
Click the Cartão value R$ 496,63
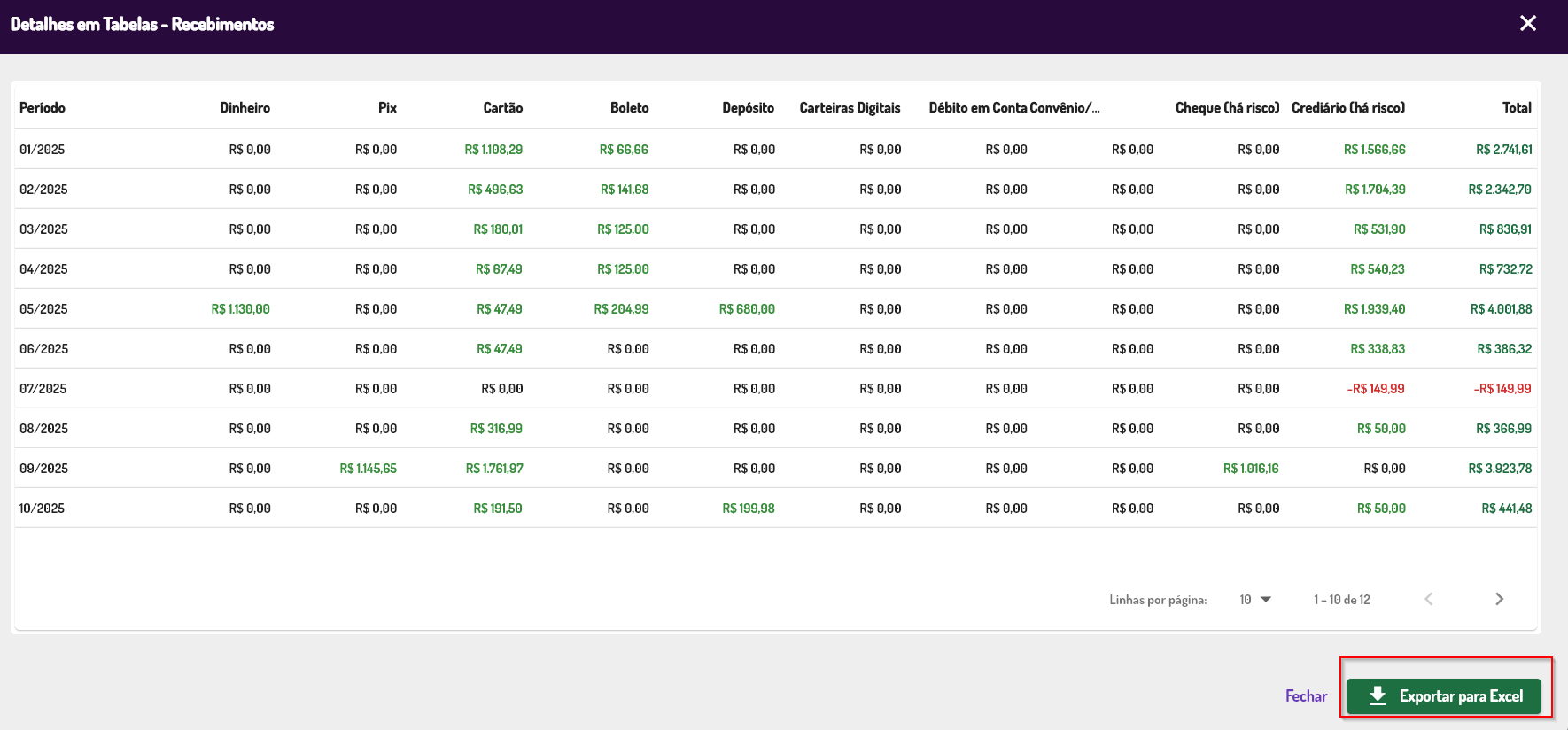[x=495, y=190]
